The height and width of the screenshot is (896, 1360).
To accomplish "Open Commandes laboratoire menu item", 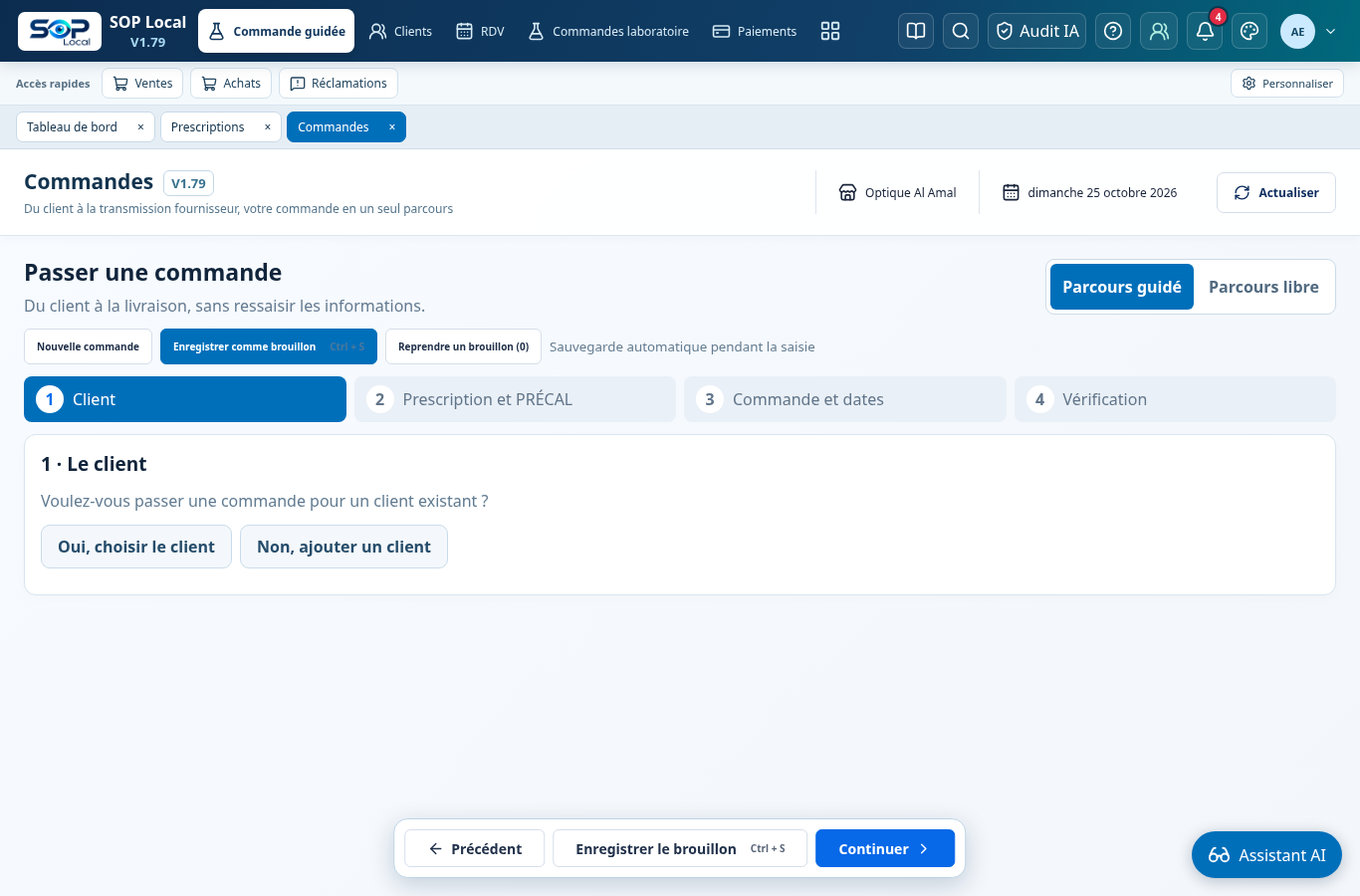I will (x=607, y=31).
